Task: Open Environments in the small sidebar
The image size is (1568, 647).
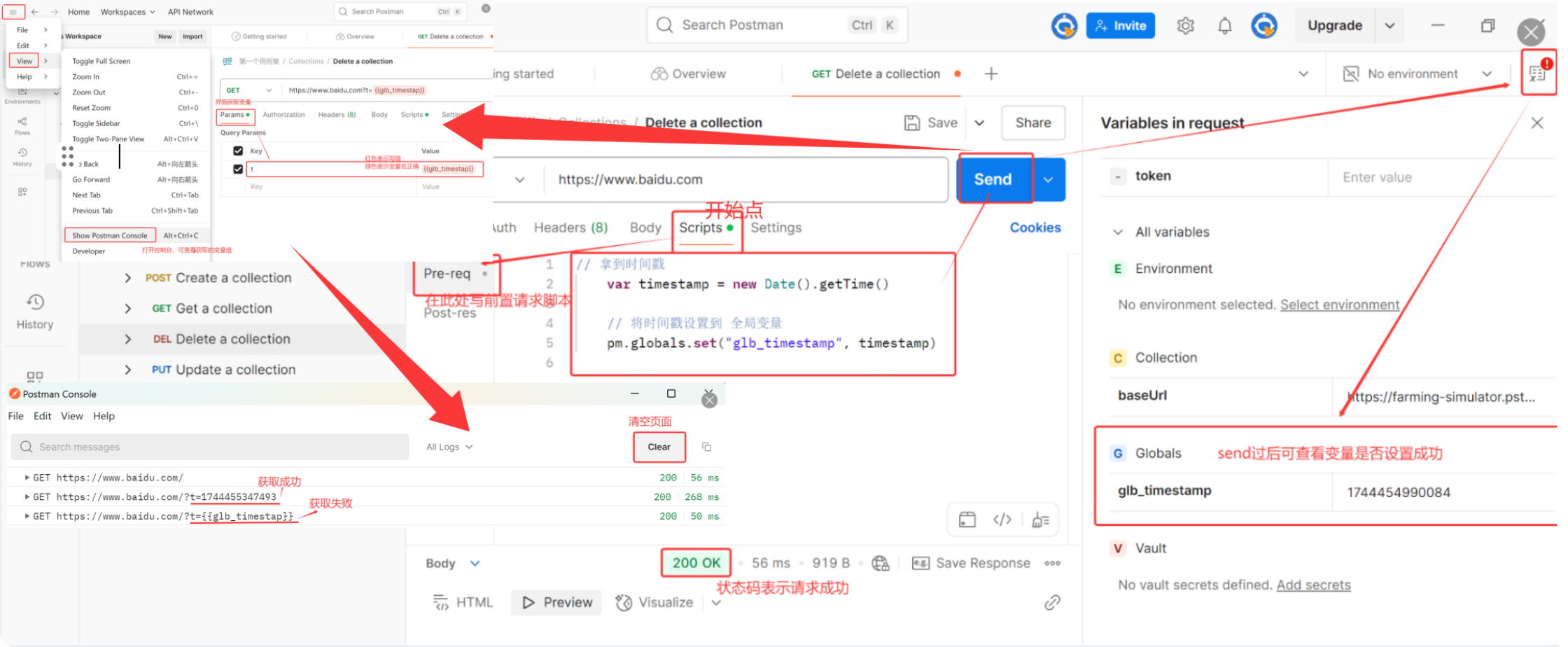Action: (x=22, y=96)
